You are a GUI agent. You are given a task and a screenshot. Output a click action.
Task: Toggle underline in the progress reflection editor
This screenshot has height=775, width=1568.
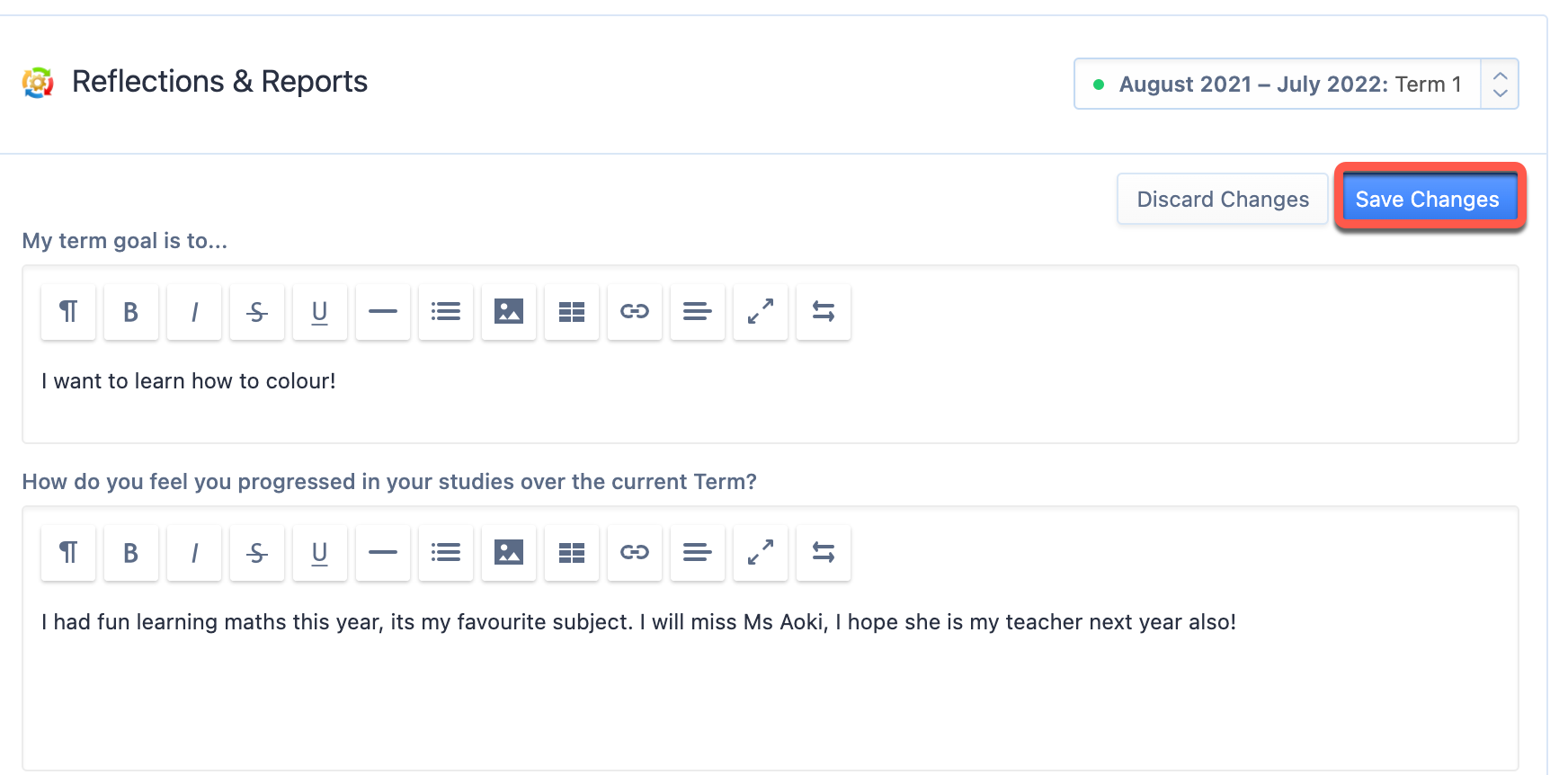click(320, 553)
